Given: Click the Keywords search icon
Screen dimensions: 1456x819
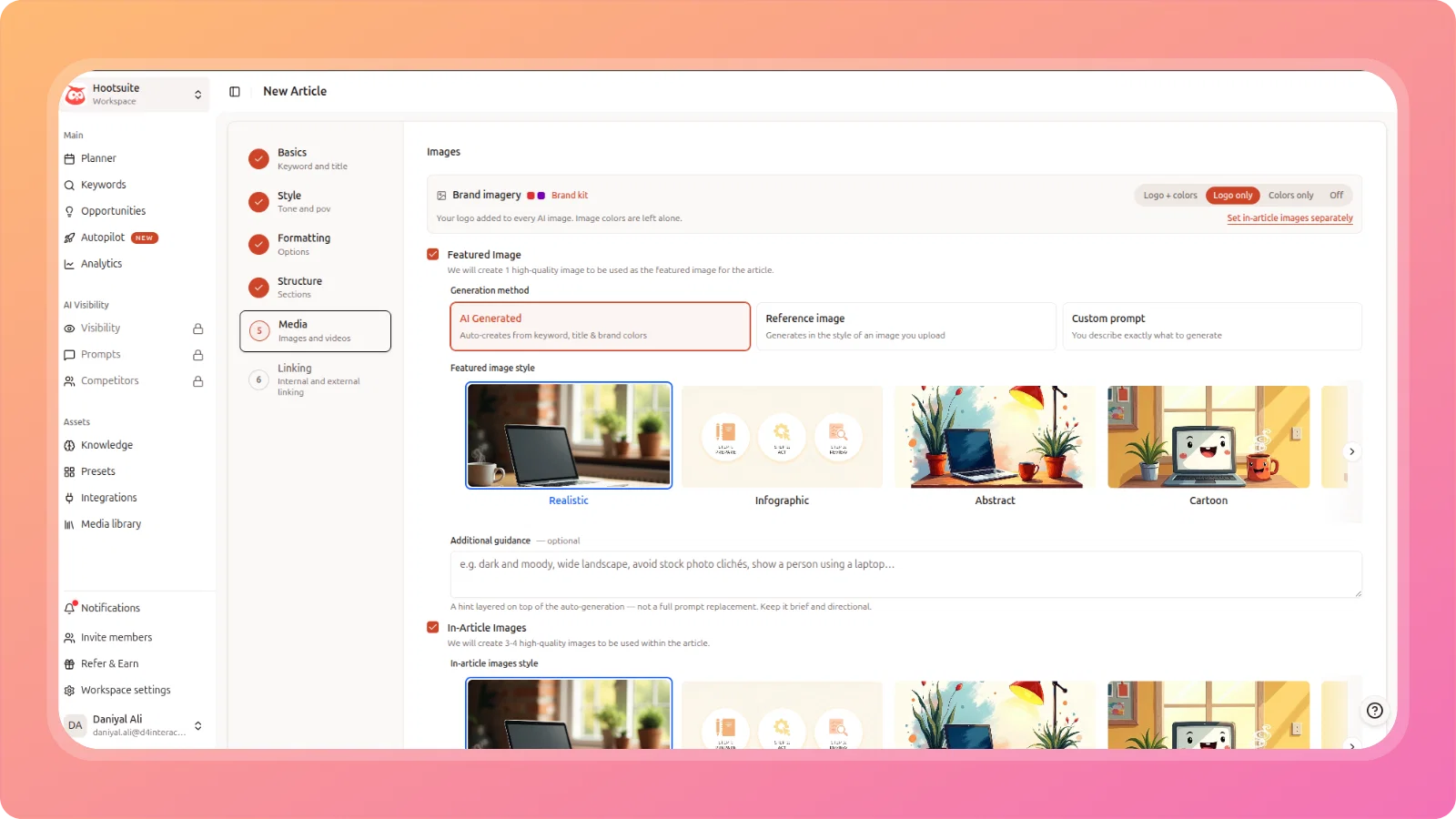Looking at the screenshot, I should (x=69, y=186).
